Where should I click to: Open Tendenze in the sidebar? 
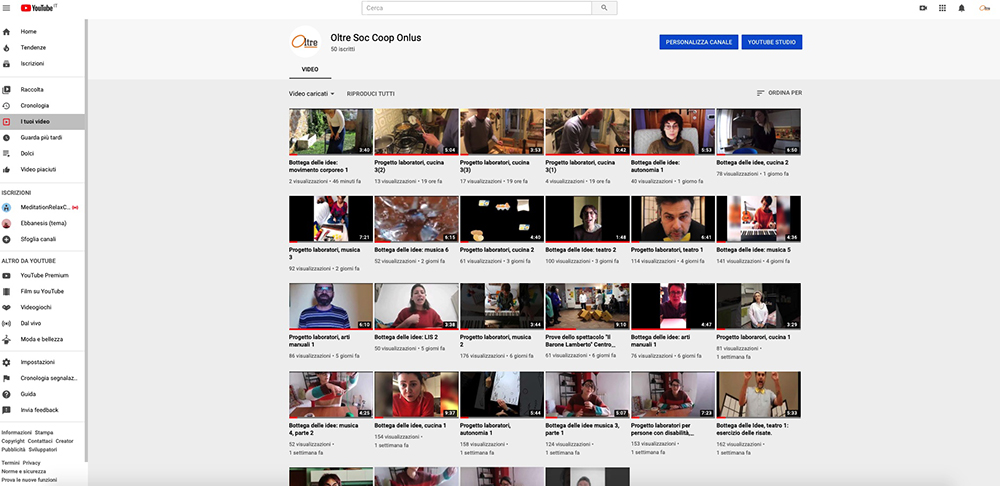(x=42, y=47)
